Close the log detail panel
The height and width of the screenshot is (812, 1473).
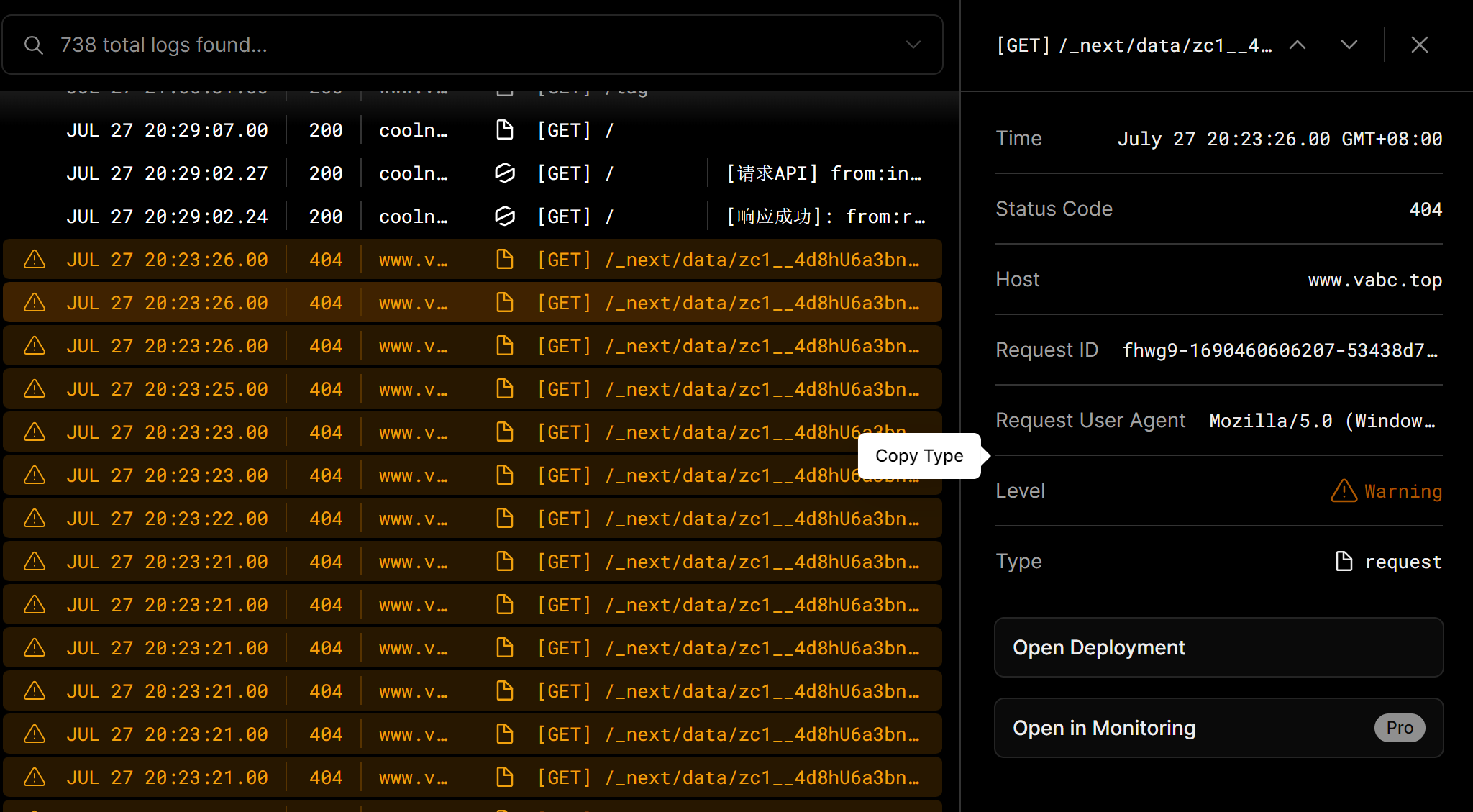click(x=1418, y=45)
